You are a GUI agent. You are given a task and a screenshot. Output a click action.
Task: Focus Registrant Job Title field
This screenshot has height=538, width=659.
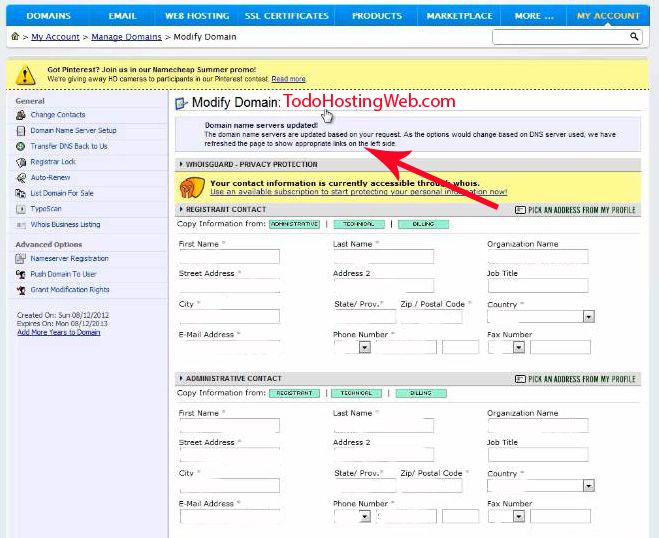[x=538, y=286]
